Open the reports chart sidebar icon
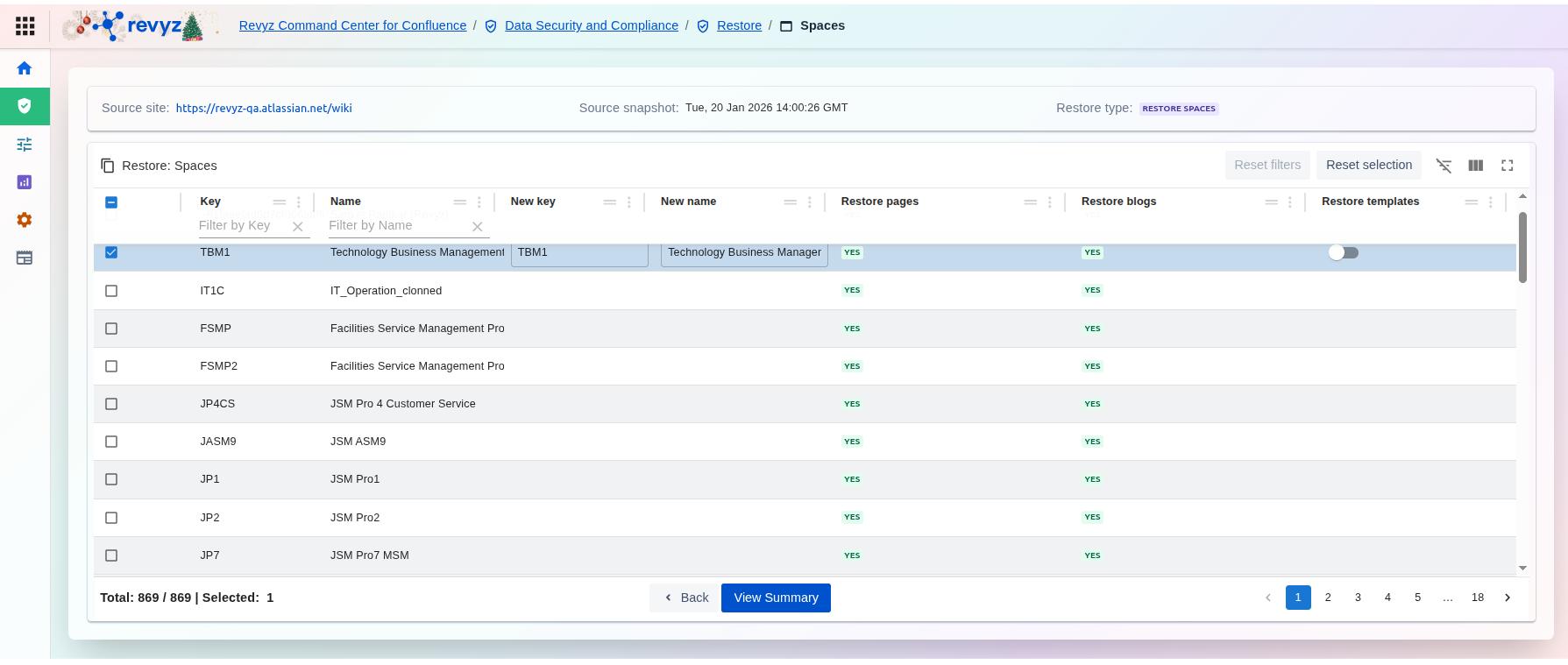This screenshot has width=1568, height=665. coord(25,182)
